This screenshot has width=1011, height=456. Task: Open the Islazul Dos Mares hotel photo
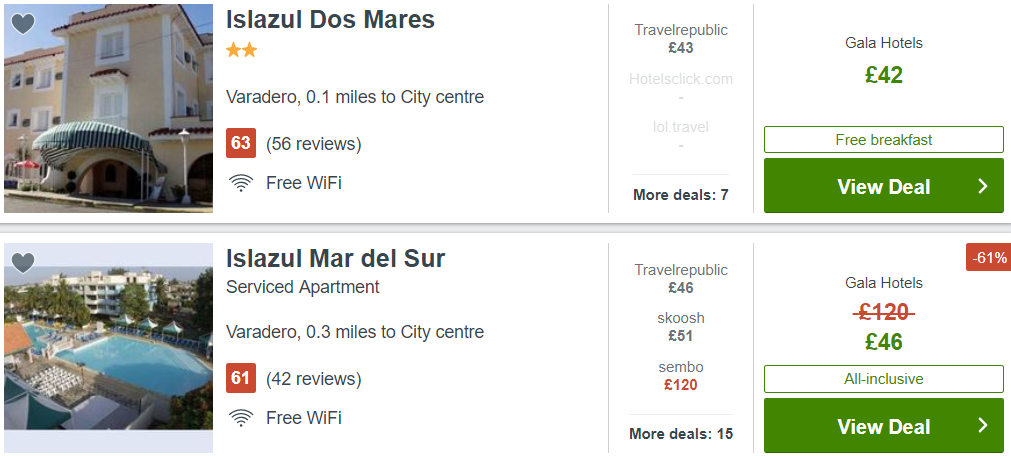[x=108, y=108]
